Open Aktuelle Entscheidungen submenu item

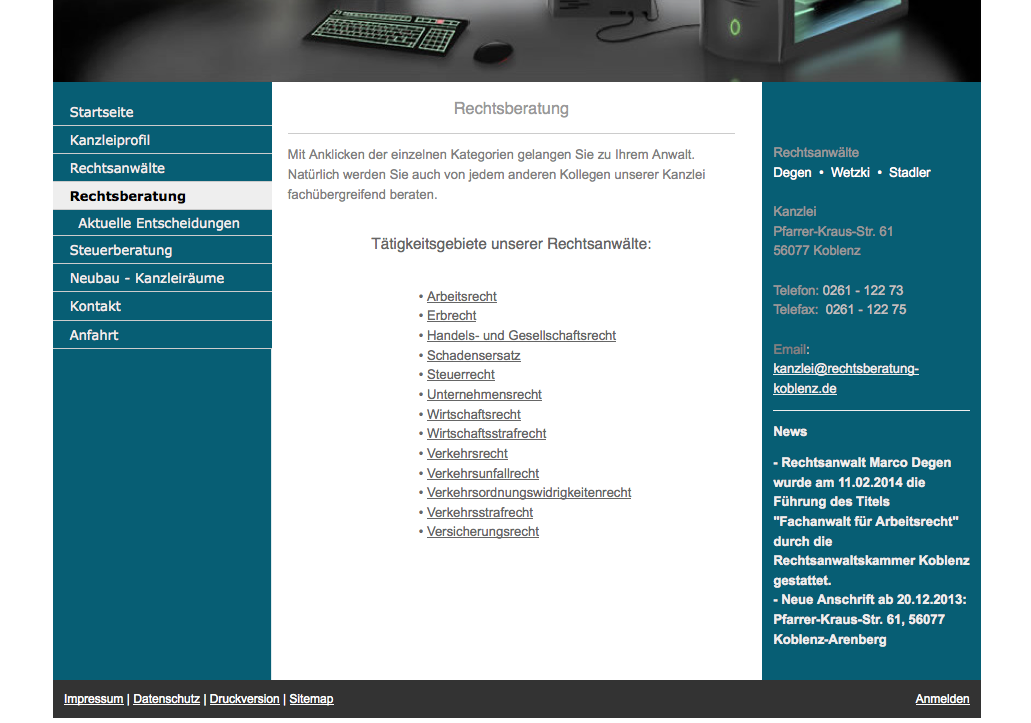coord(162,223)
